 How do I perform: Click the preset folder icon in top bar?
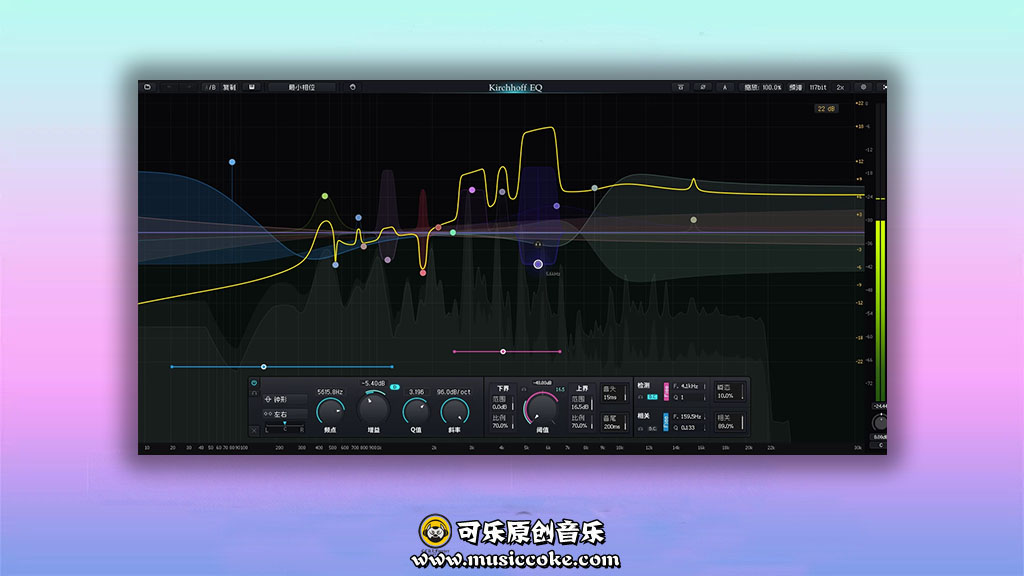coord(148,87)
